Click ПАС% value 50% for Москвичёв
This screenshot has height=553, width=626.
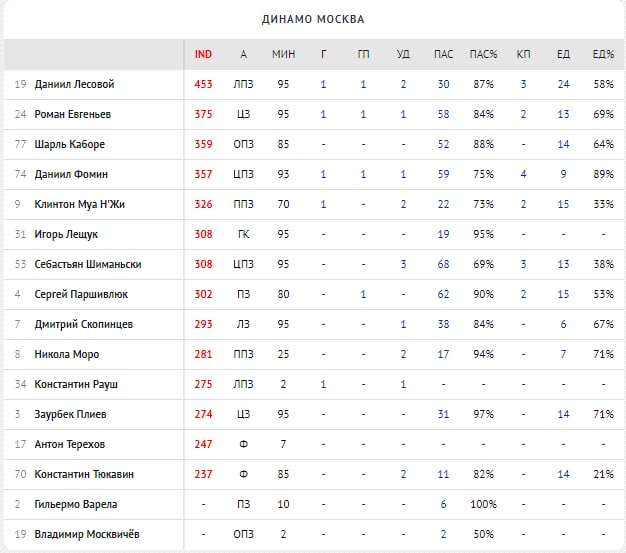[483, 534]
